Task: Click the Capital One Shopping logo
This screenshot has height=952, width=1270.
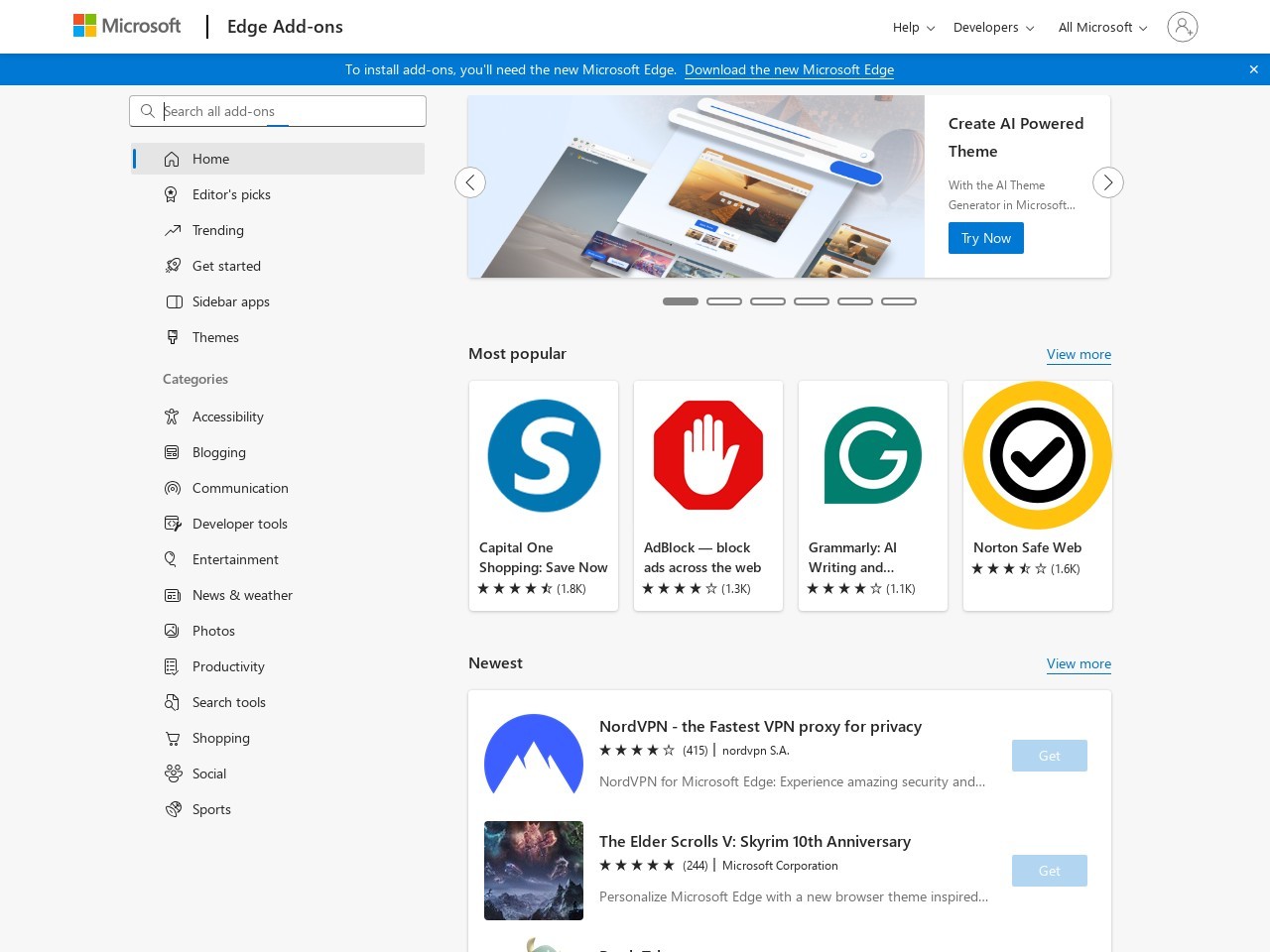Action: point(544,455)
